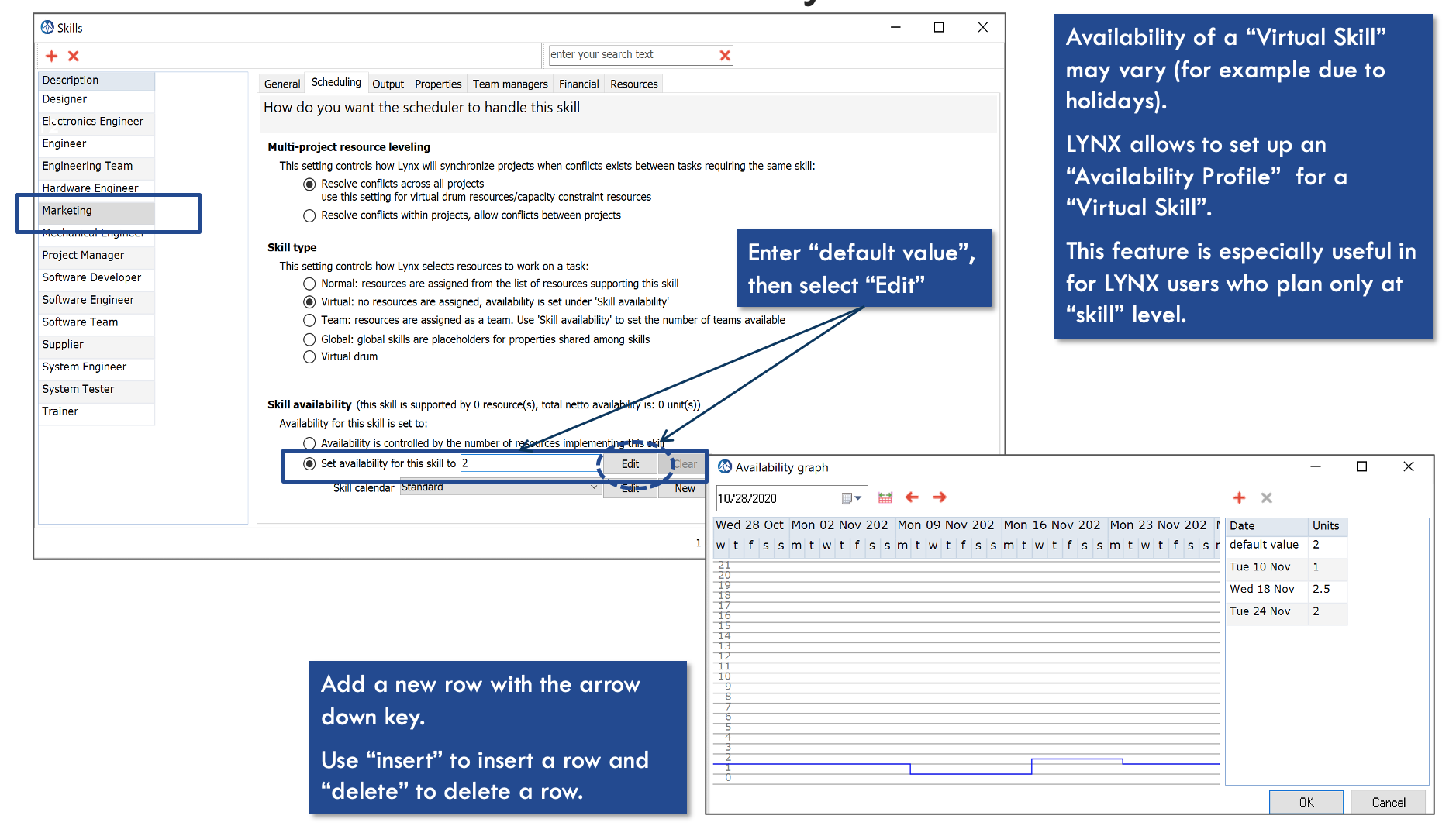Select Trainer in the skills list

click(x=96, y=412)
